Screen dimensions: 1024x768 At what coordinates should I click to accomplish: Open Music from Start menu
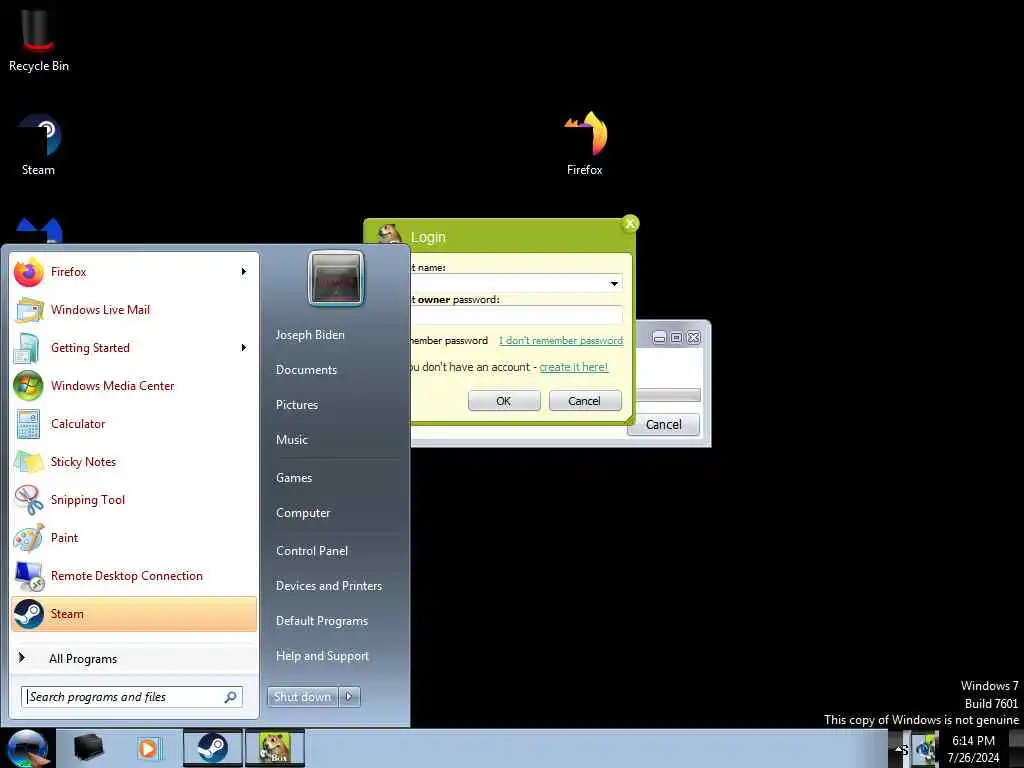tap(292, 440)
